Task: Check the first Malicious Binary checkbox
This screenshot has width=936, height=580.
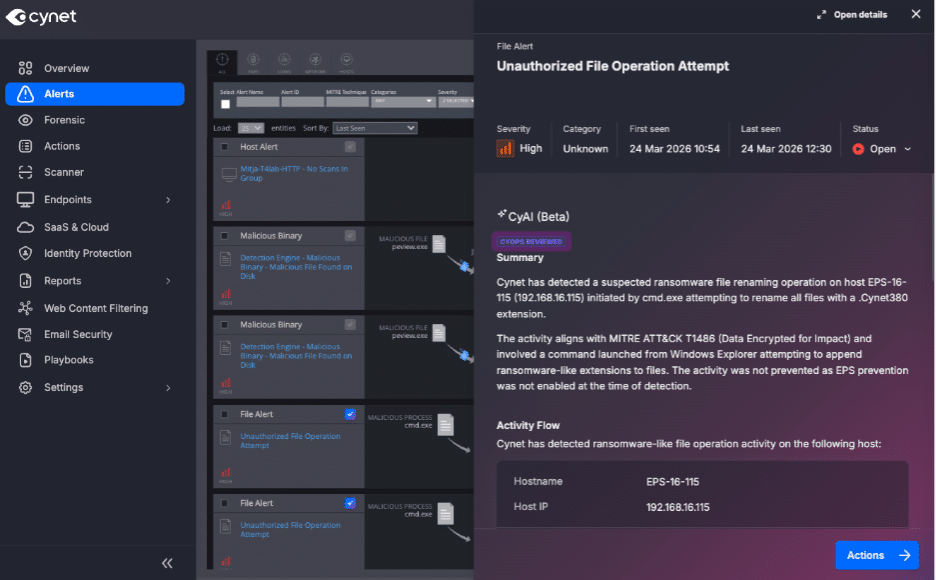Action: click(224, 236)
